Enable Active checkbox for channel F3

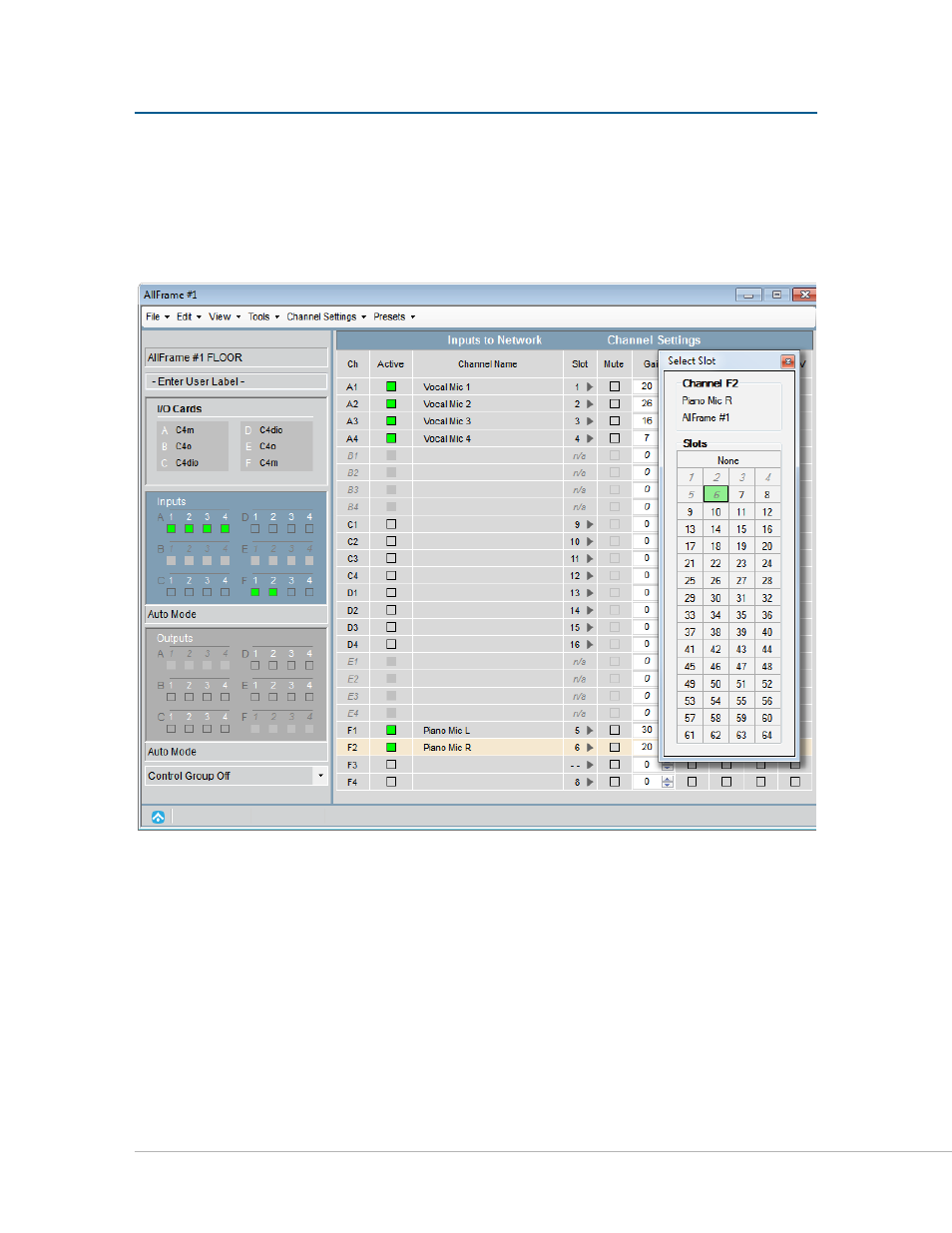391,765
